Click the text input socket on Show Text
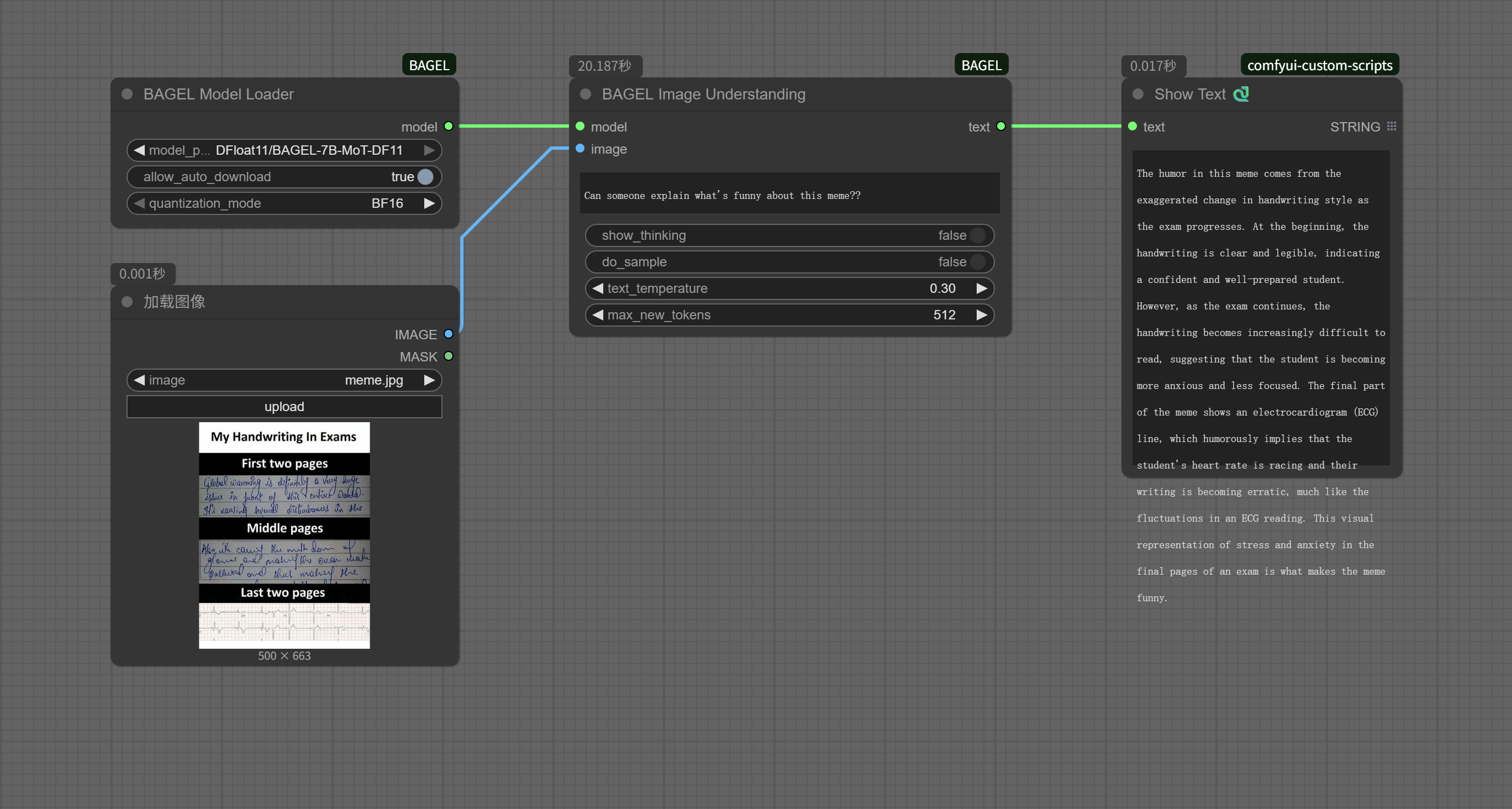Image resolution: width=1512 pixels, height=809 pixels. [1132, 126]
